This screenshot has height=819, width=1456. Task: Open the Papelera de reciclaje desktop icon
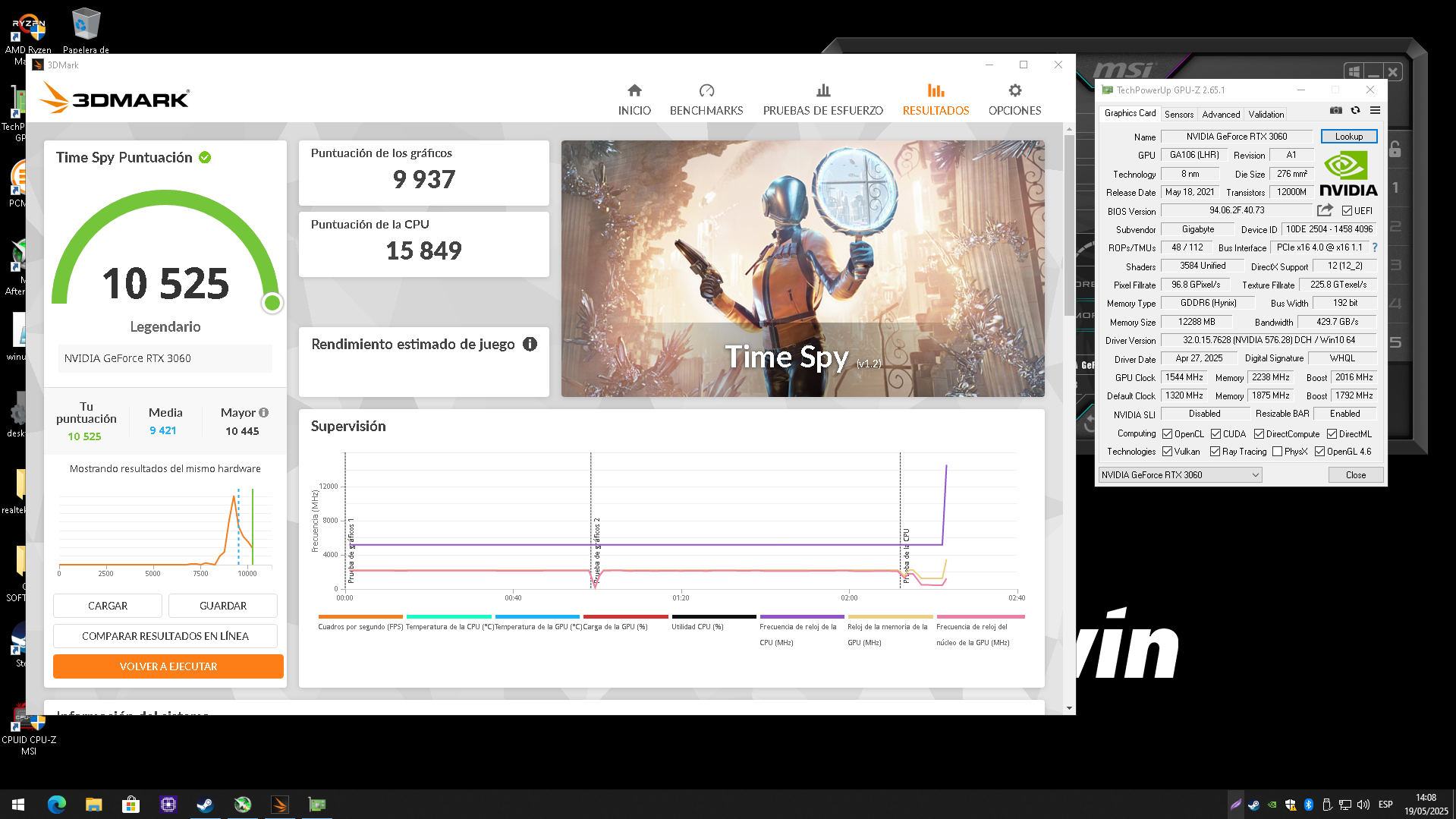click(85, 30)
